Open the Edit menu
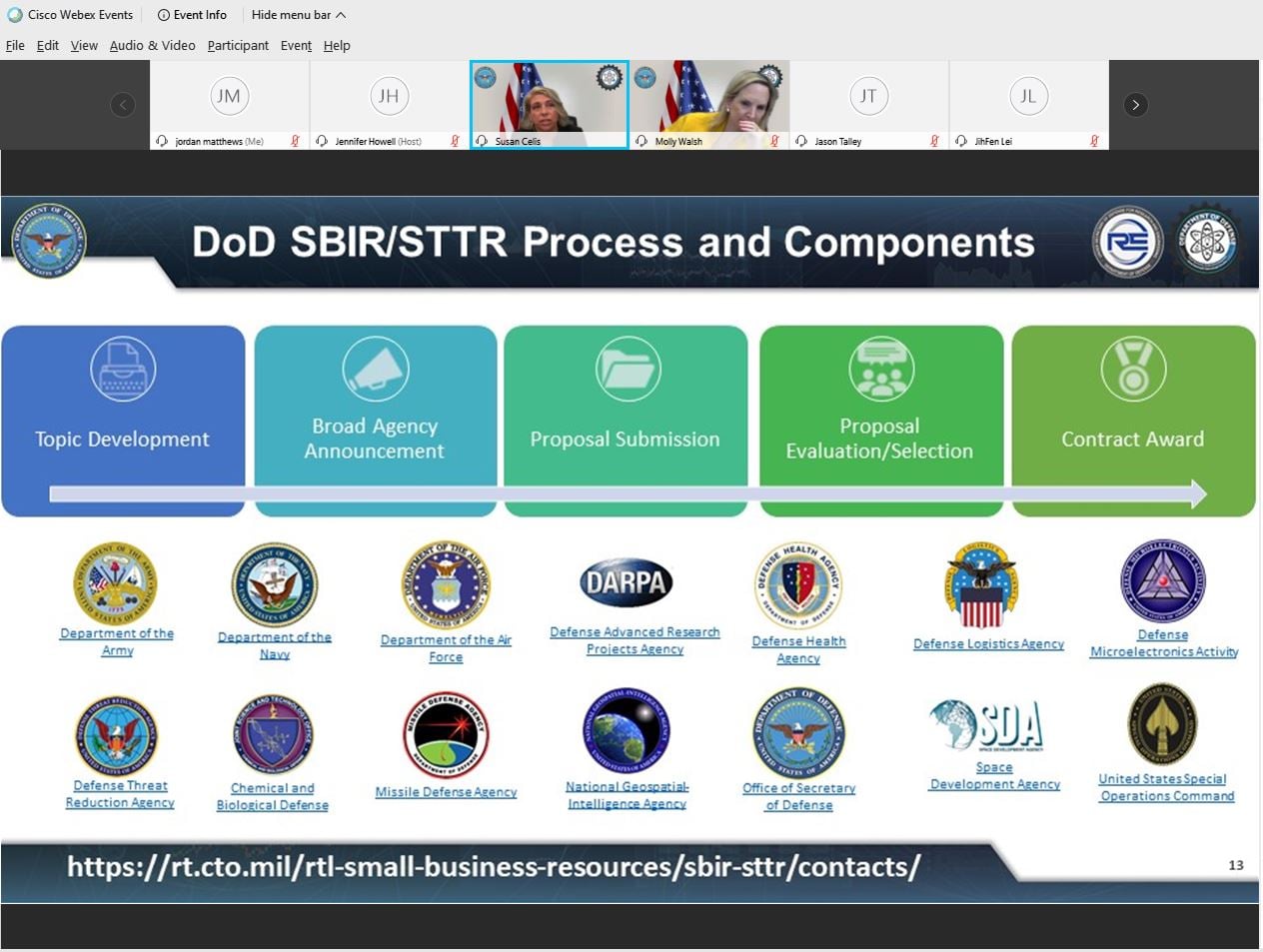Image resolution: width=1263 pixels, height=952 pixels. click(48, 45)
